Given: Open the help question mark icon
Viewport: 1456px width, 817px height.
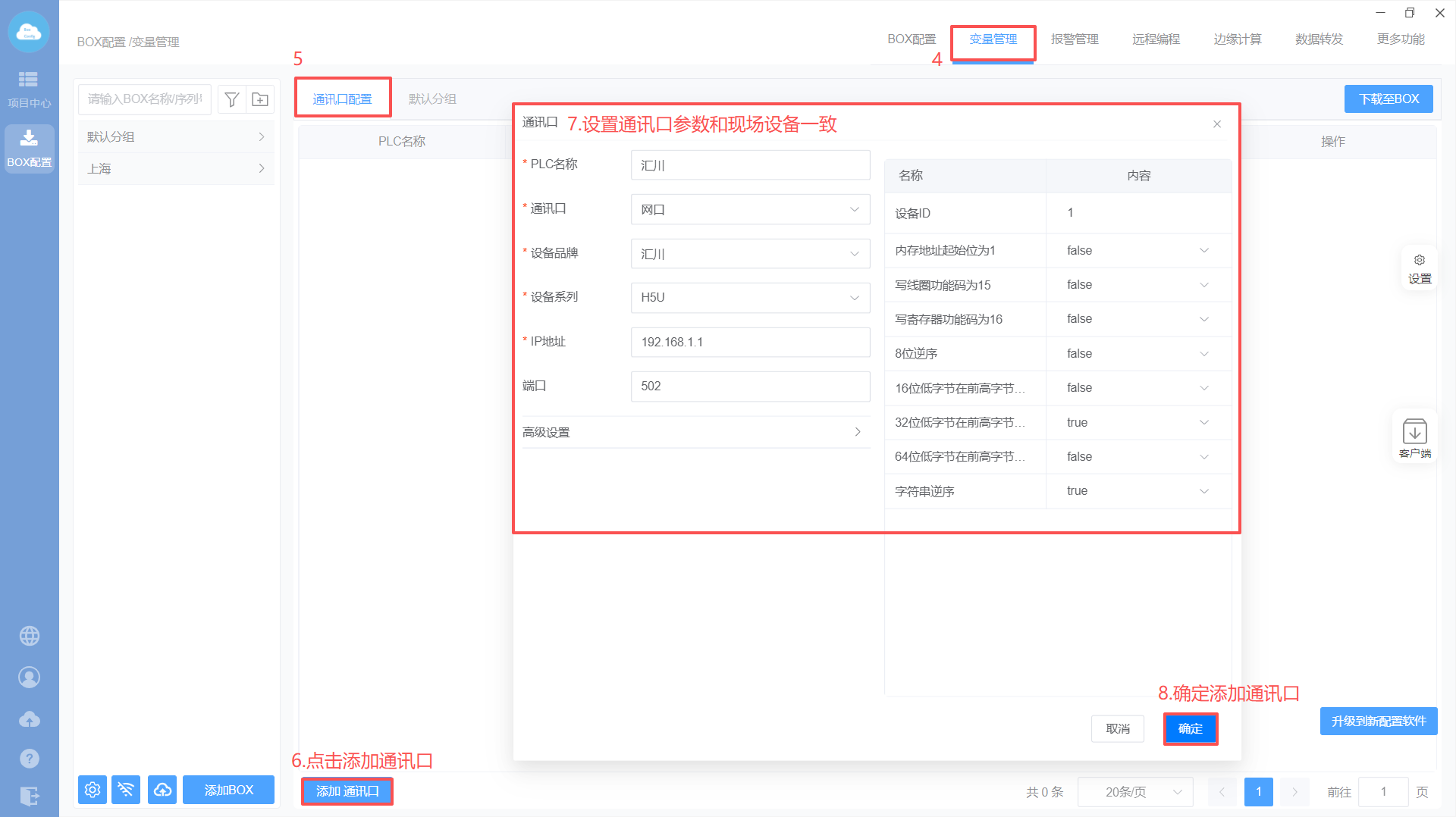Looking at the screenshot, I should tap(29, 758).
